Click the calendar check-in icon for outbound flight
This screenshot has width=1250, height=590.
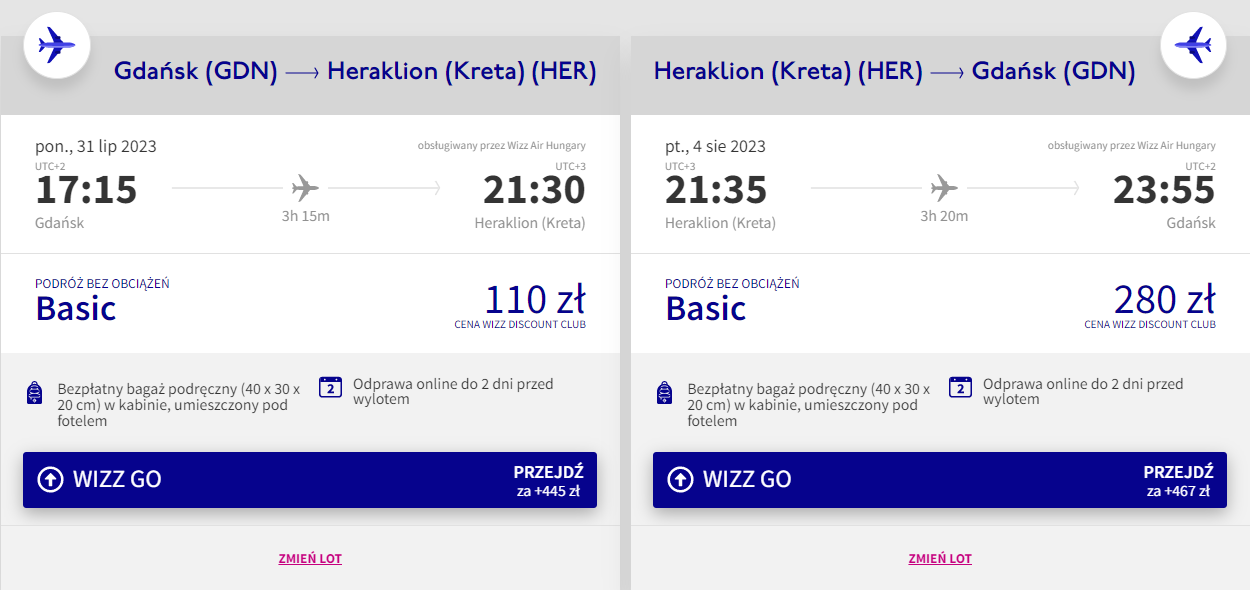[x=331, y=388]
